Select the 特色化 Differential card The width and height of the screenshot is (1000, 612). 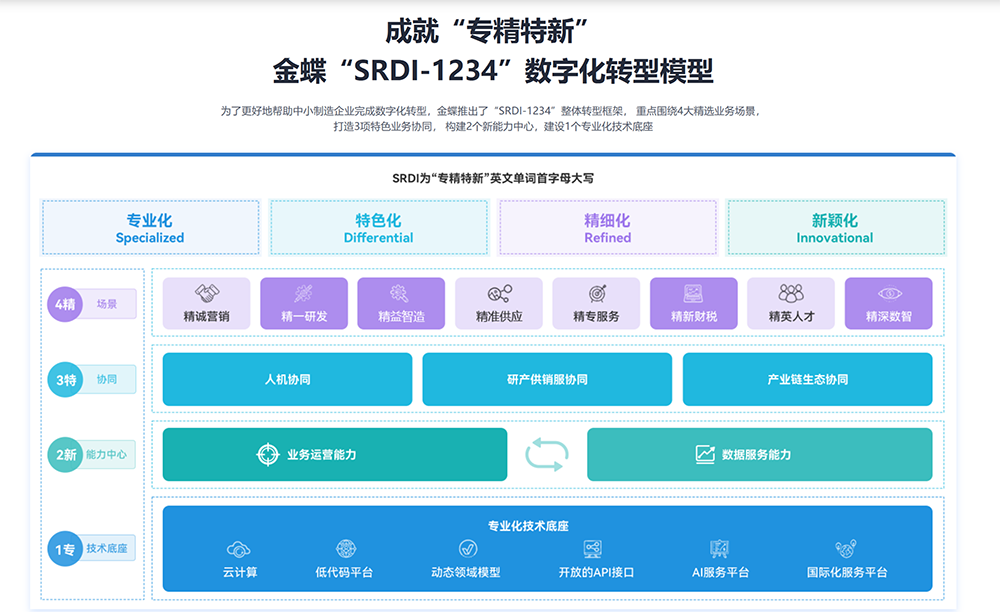[379, 228]
